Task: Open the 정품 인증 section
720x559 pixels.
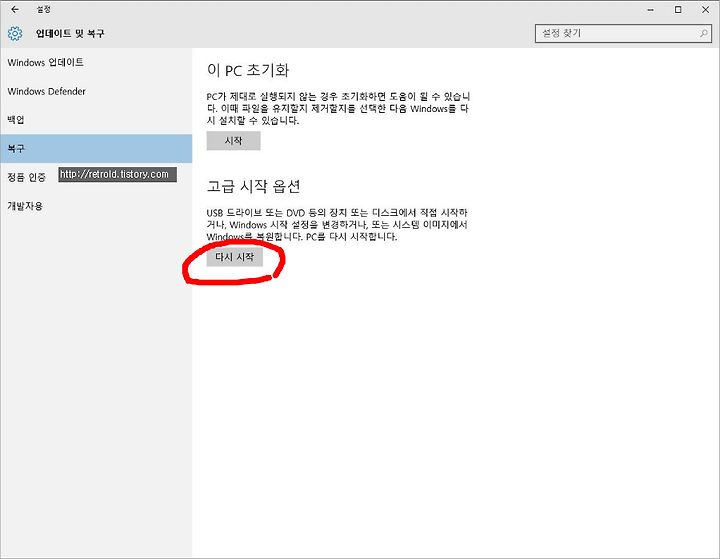Action: tap(26, 177)
